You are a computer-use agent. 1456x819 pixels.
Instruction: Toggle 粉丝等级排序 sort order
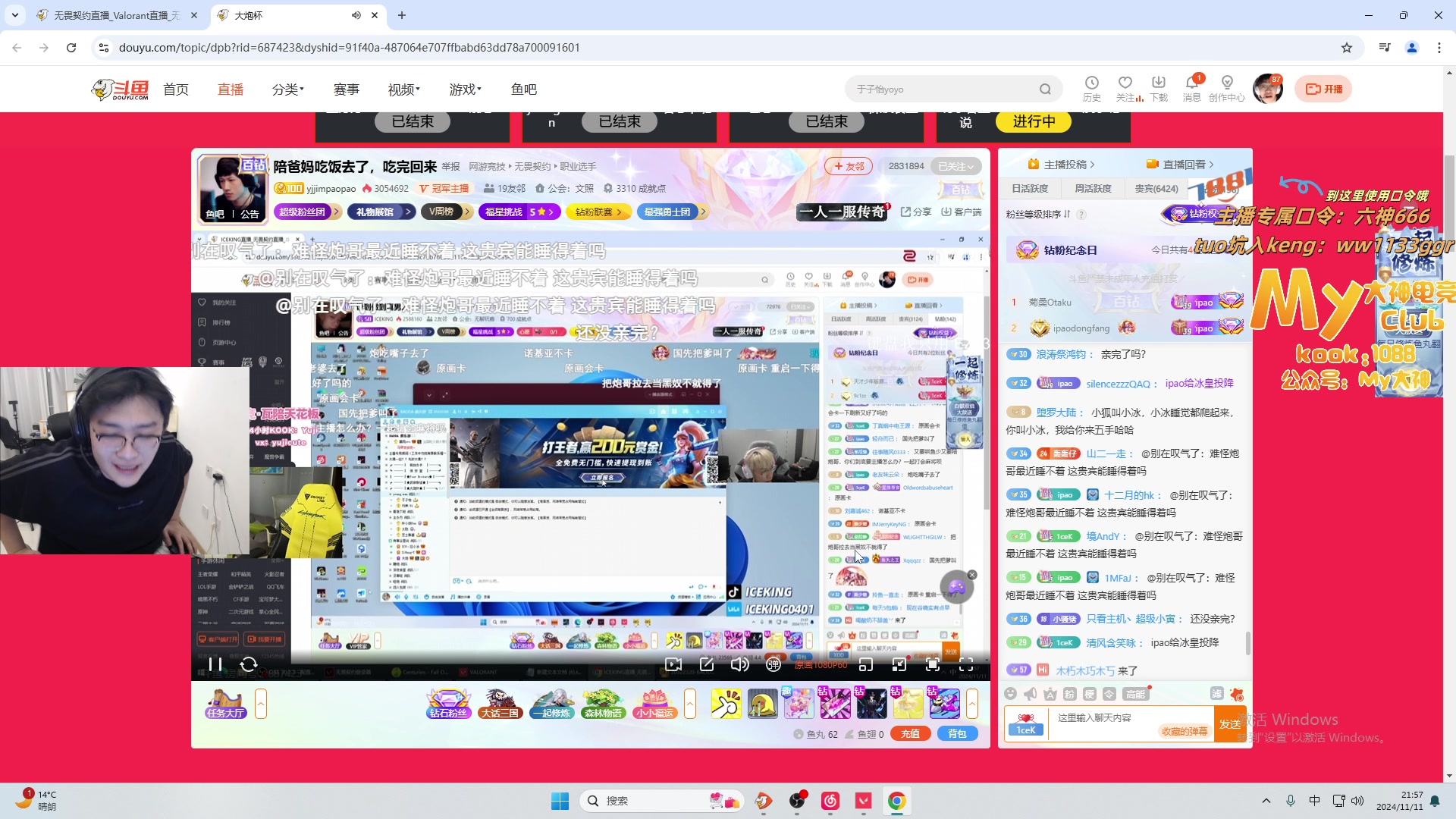tap(1038, 214)
